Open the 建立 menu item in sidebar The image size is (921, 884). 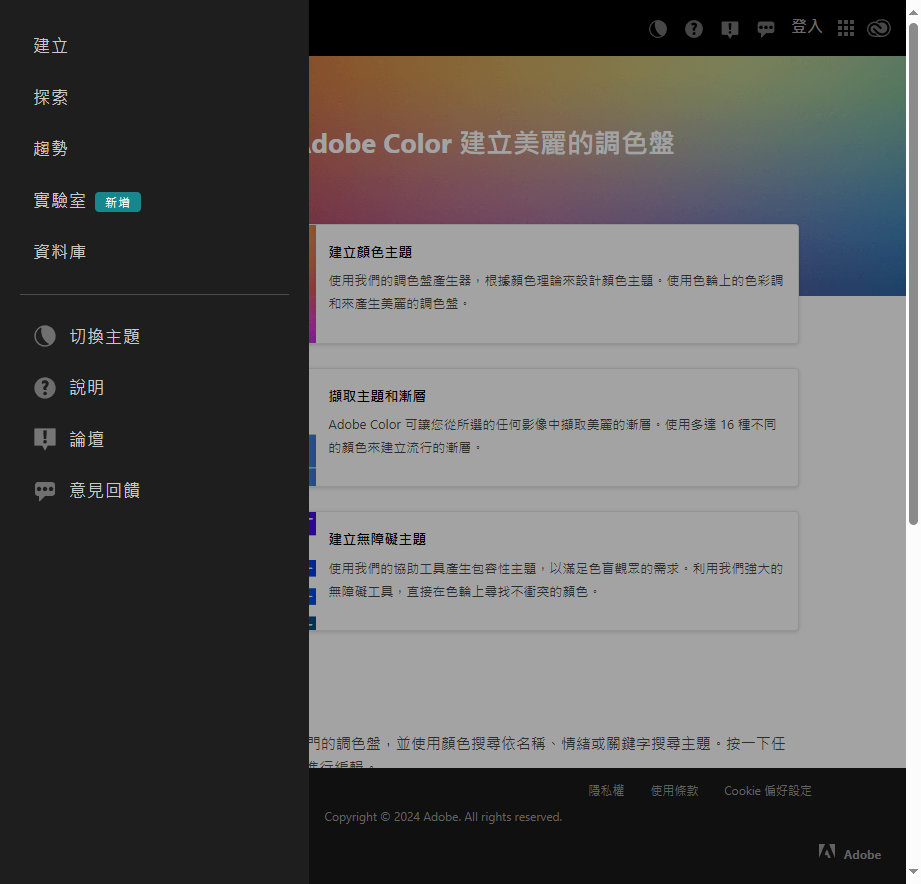pos(51,46)
